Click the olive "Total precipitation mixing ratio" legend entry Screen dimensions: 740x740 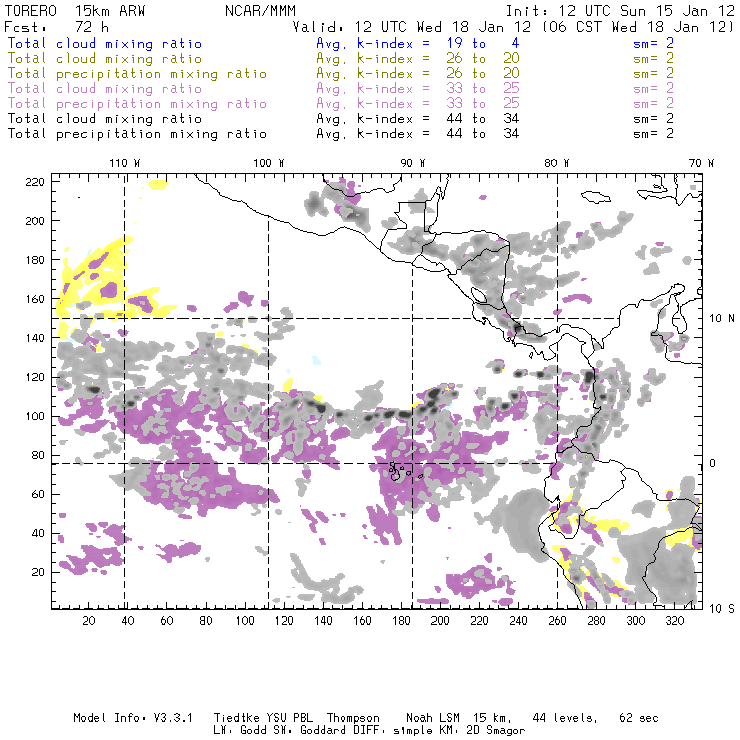[137, 74]
